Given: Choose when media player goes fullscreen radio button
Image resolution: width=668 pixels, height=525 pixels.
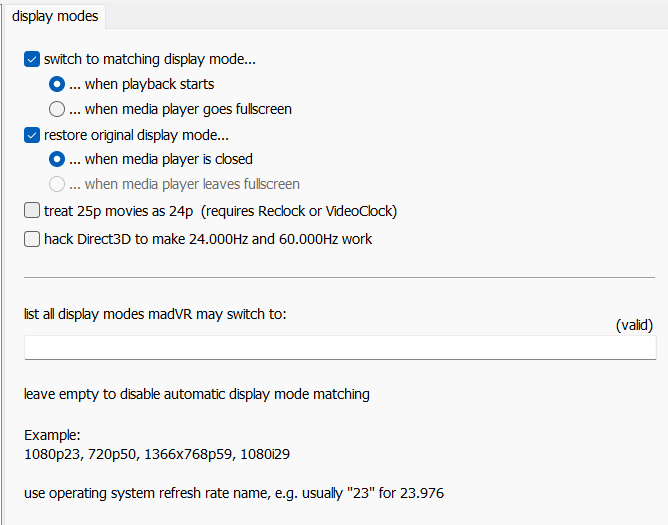Looking at the screenshot, I should (57, 109).
